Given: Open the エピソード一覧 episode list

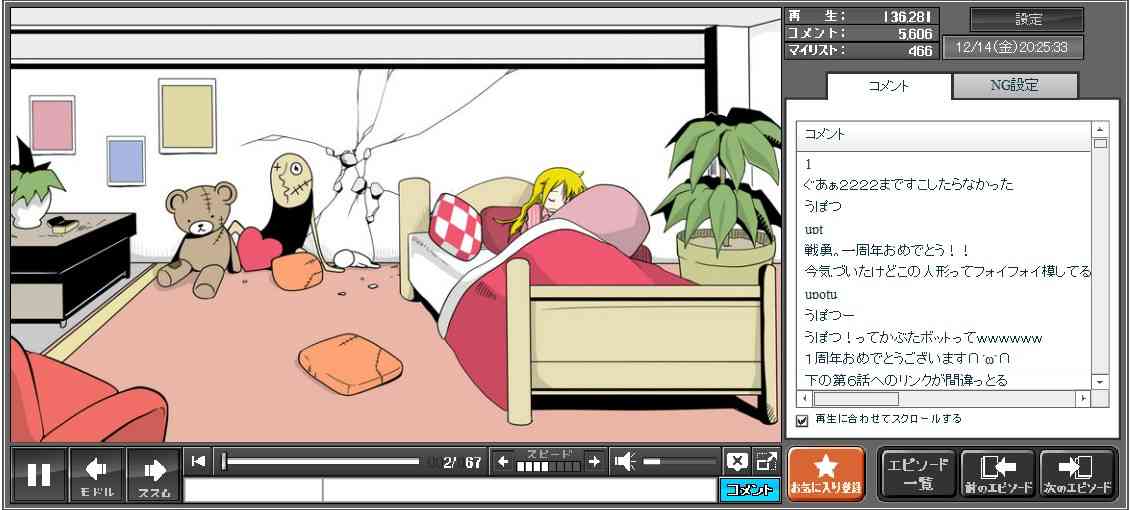Looking at the screenshot, I should point(918,474).
